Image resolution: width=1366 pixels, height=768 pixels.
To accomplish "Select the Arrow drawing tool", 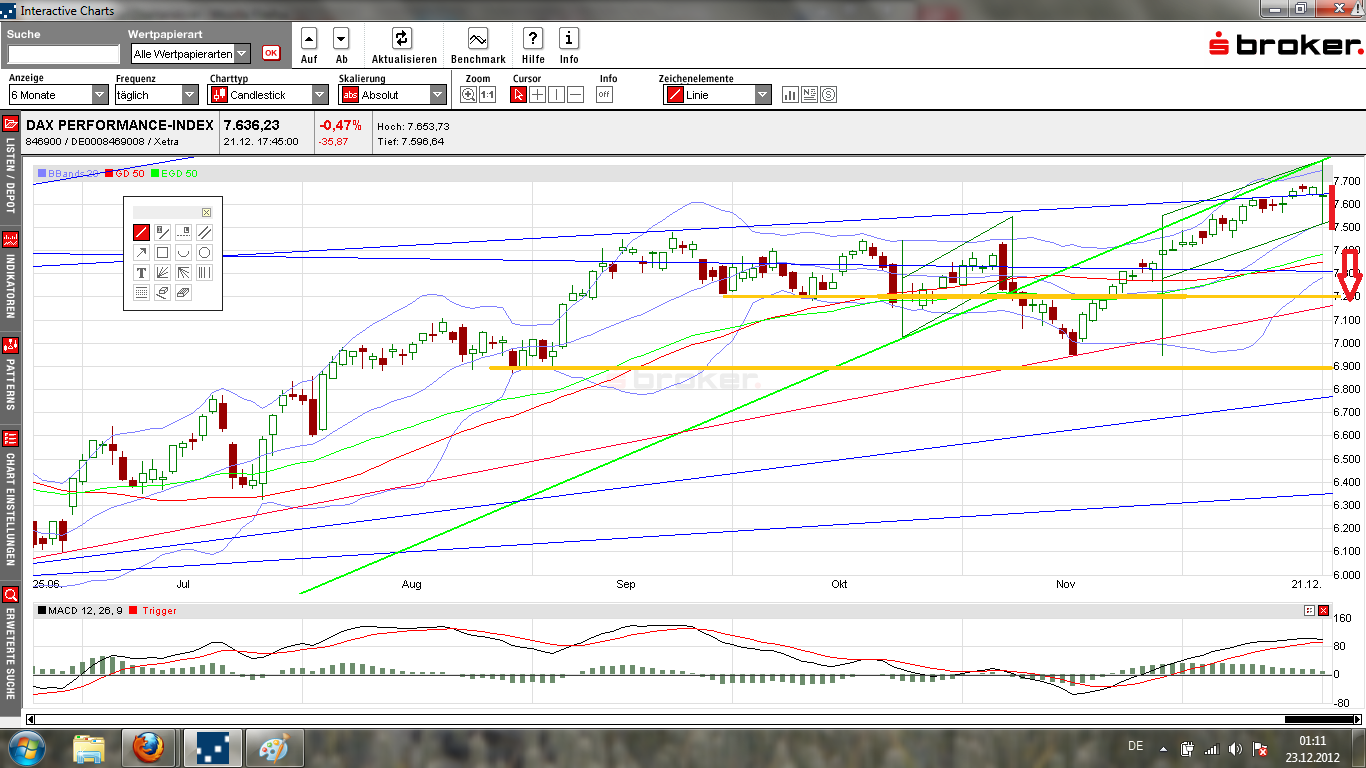I will 141,253.
